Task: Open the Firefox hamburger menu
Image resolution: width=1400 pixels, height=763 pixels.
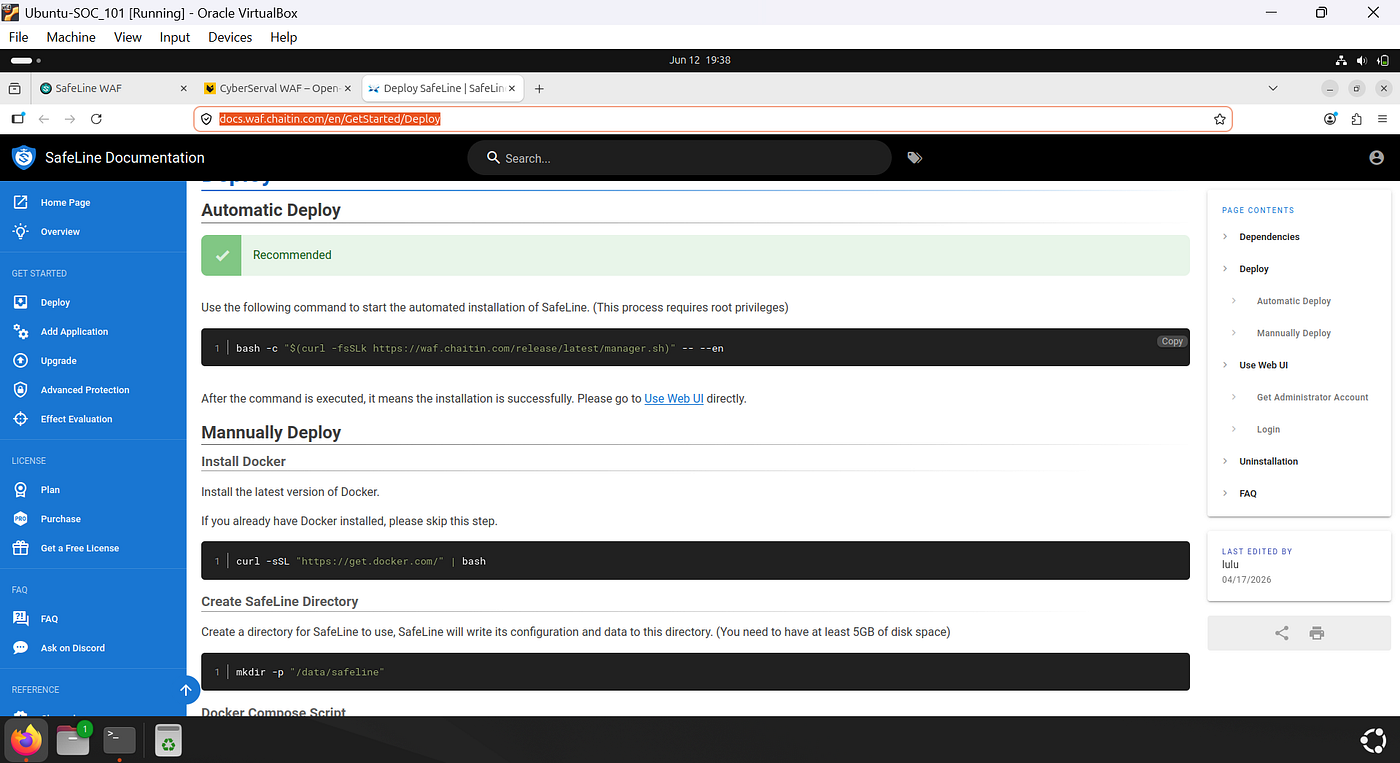Action: (x=1382, y=119)
